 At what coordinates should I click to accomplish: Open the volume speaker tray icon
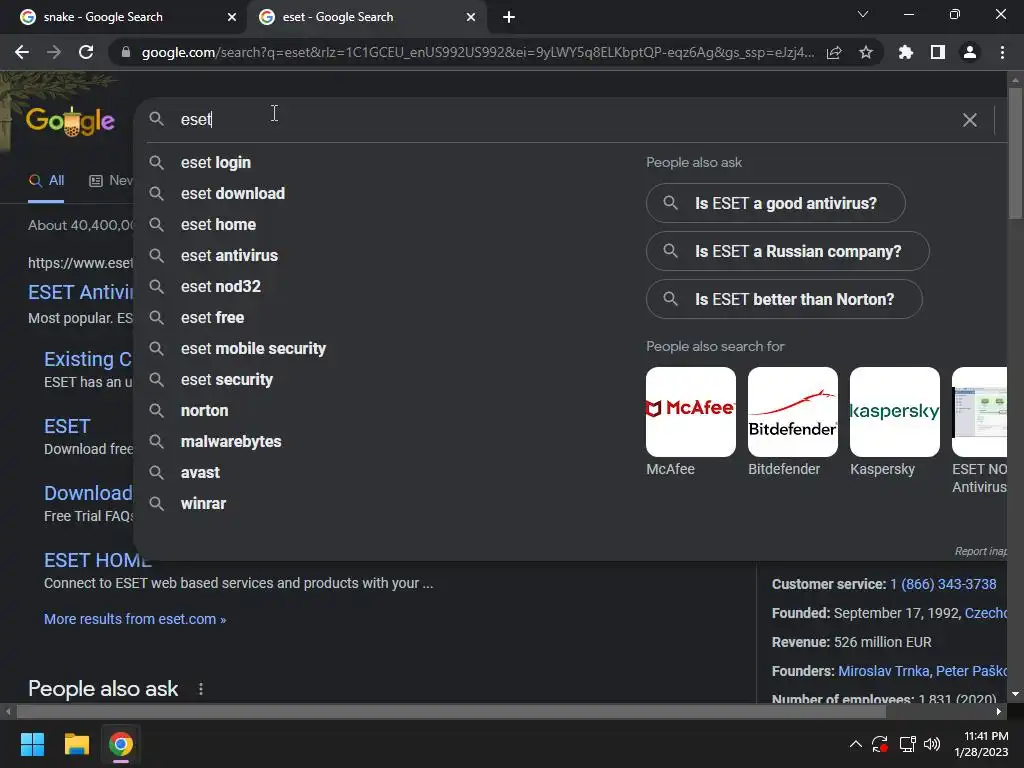pos(932,744)
